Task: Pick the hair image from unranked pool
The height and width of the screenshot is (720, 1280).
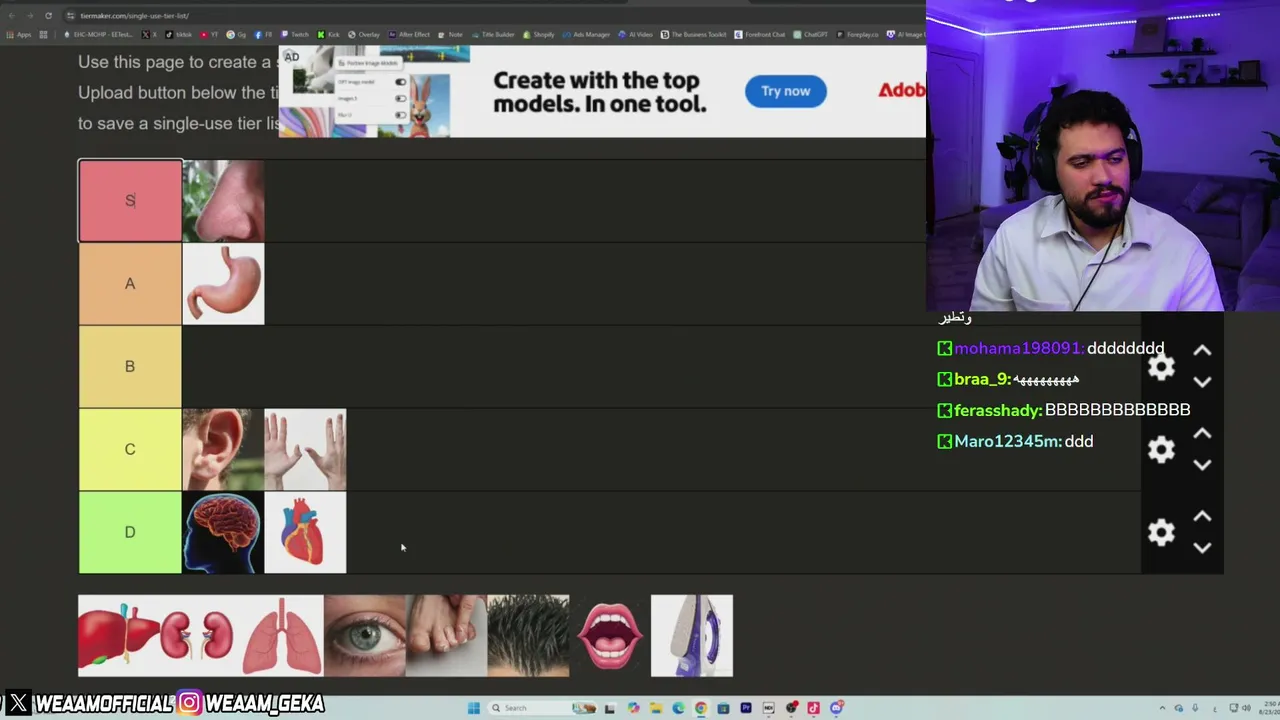Action: [528, 636]
